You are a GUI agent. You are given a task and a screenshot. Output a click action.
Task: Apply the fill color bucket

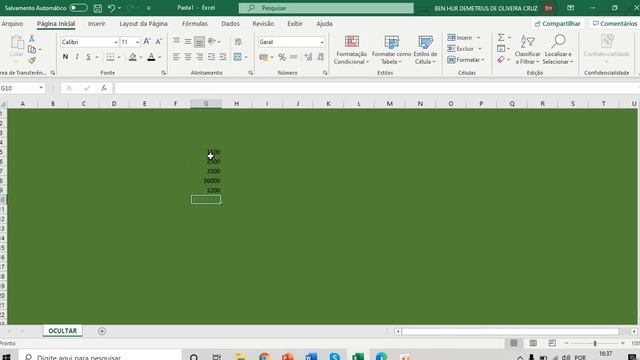(133, 57)
